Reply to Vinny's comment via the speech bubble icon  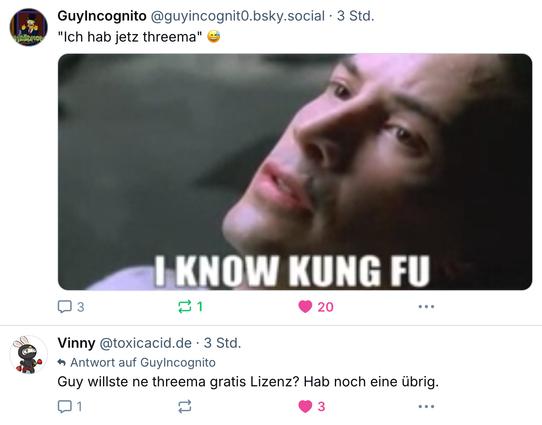pos(65,406)
